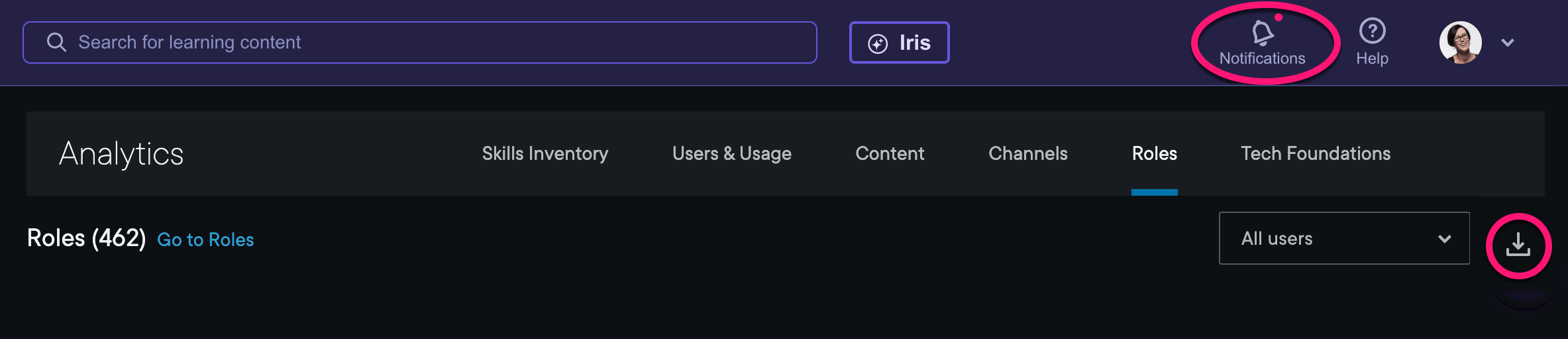Open the Notifications bell

1263,33
